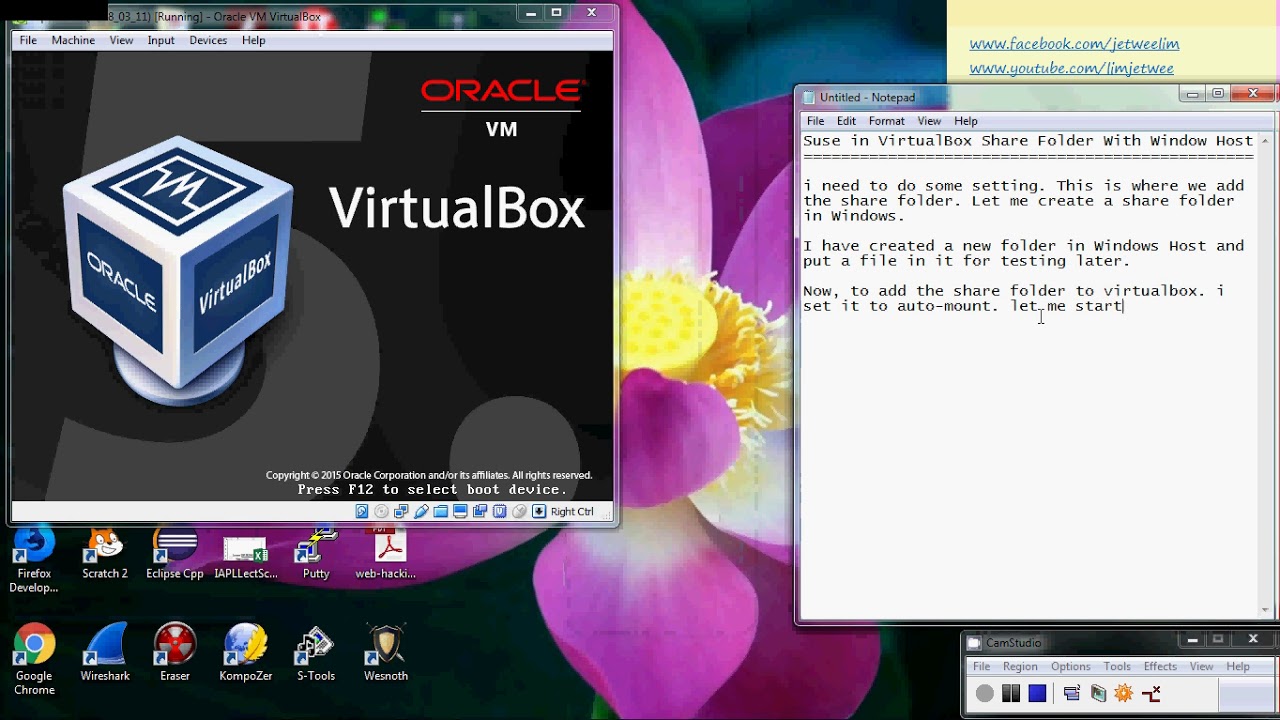This screenshot has width=1280, height=720.
Task: Click the 'Untitled - Notepad' title text
Action: click(867, 97)
